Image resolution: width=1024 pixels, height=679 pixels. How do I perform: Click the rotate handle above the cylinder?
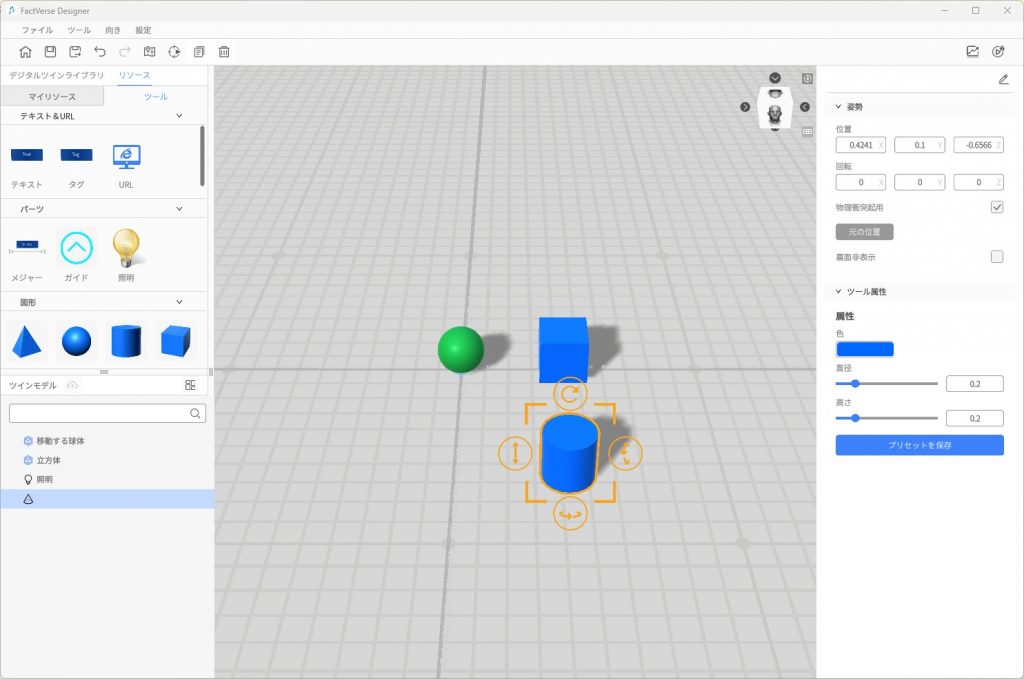[570, 394]
